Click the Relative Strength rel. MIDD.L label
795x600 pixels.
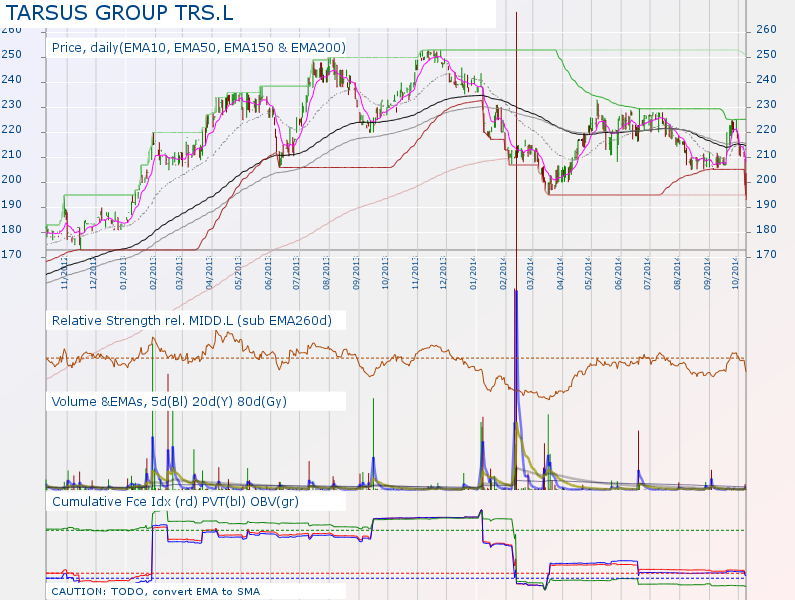[x=191, y=320]
